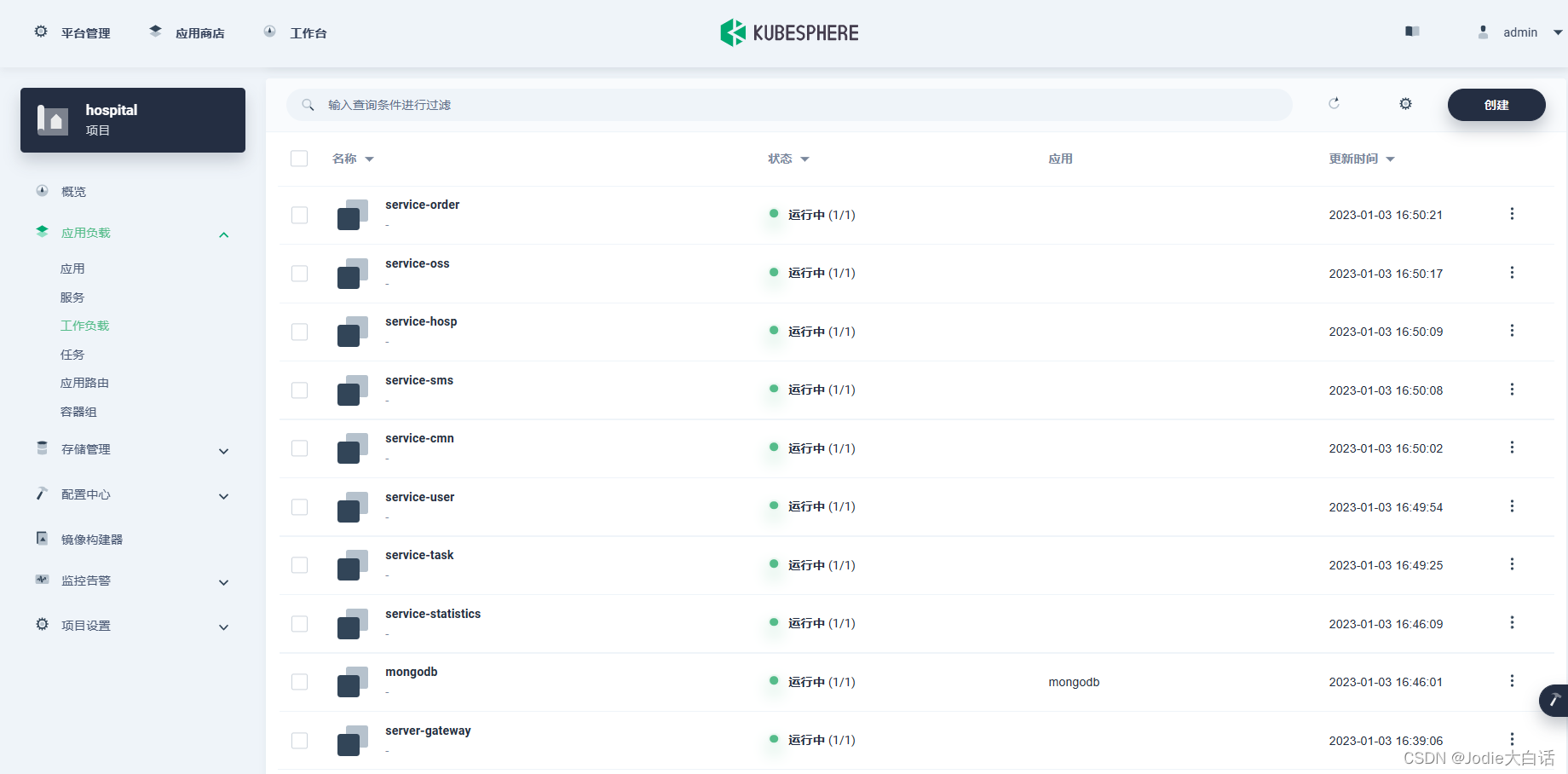Open more actions for service-cmn
Image resolution: width=1568 pixels, height=774 pixels.
tap(1512, 448)
